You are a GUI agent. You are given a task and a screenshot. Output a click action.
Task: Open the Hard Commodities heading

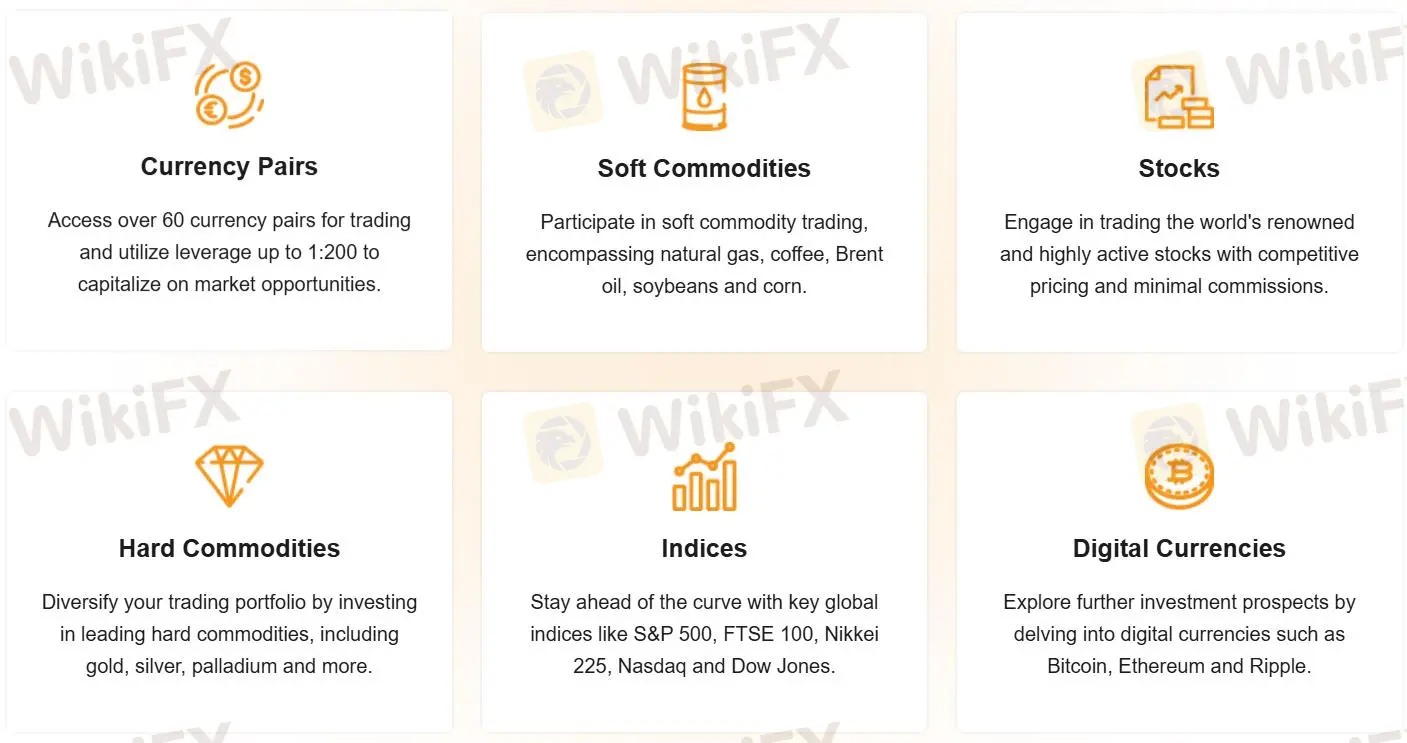229,548
